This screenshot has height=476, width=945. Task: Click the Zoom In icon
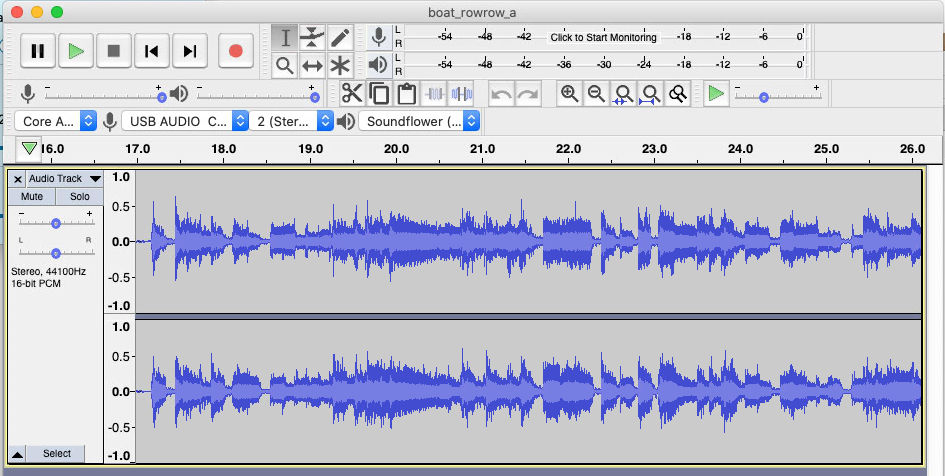[x=569, y=94]
